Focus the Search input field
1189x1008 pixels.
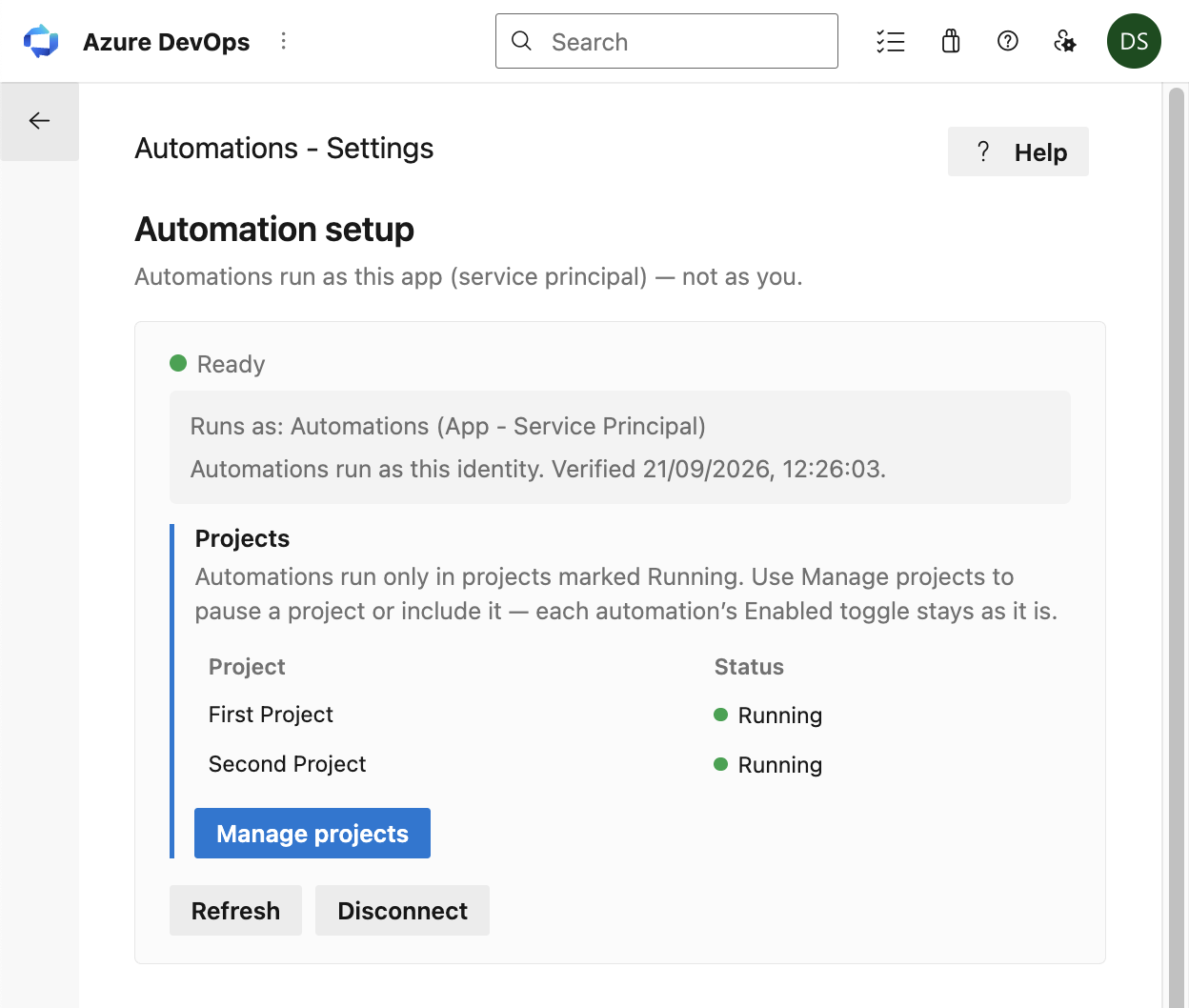[667, 41]
